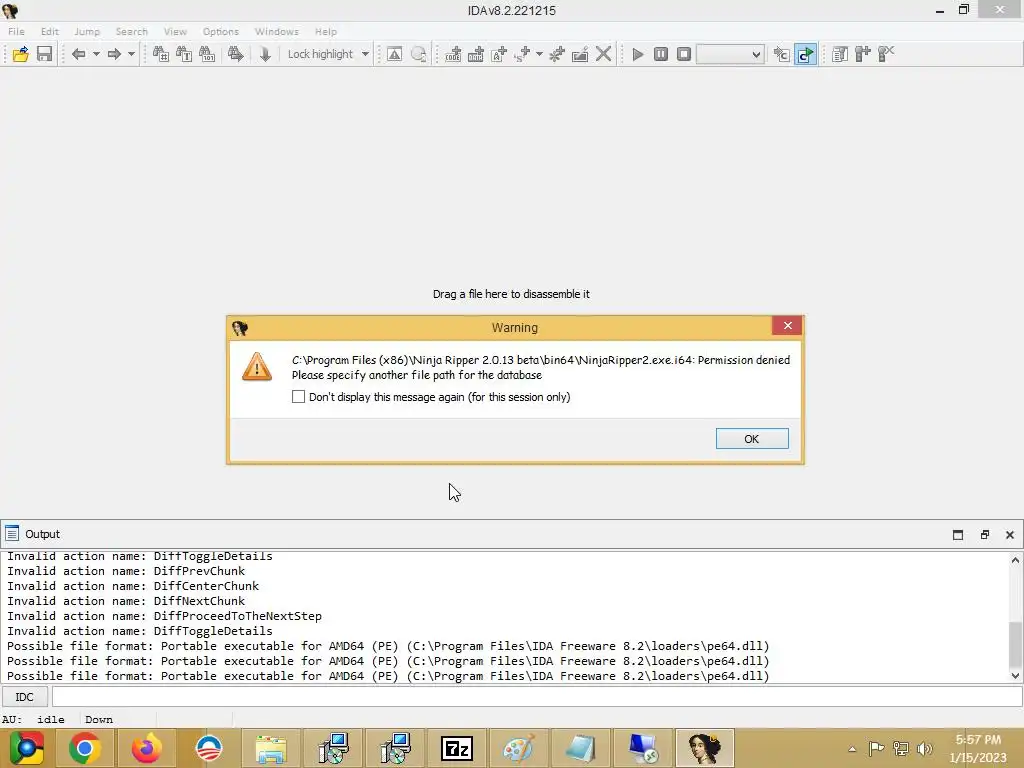Click the Convert to data icon

tap(476, 54)
